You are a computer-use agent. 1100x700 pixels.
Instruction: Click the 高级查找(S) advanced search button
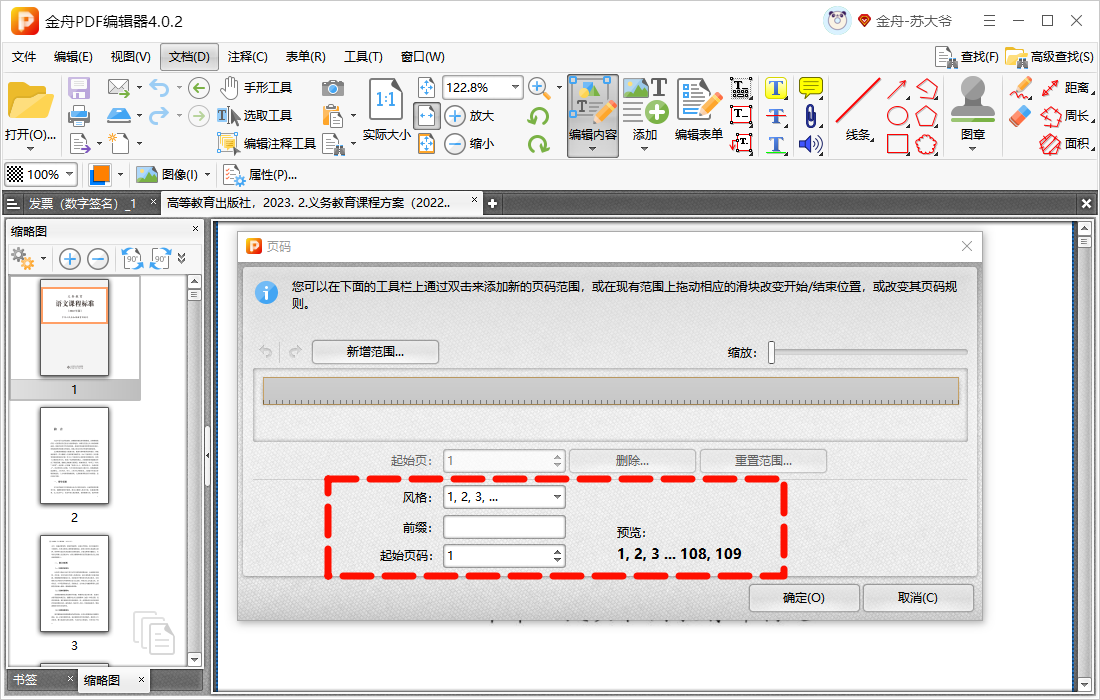tap(1049, 57)
